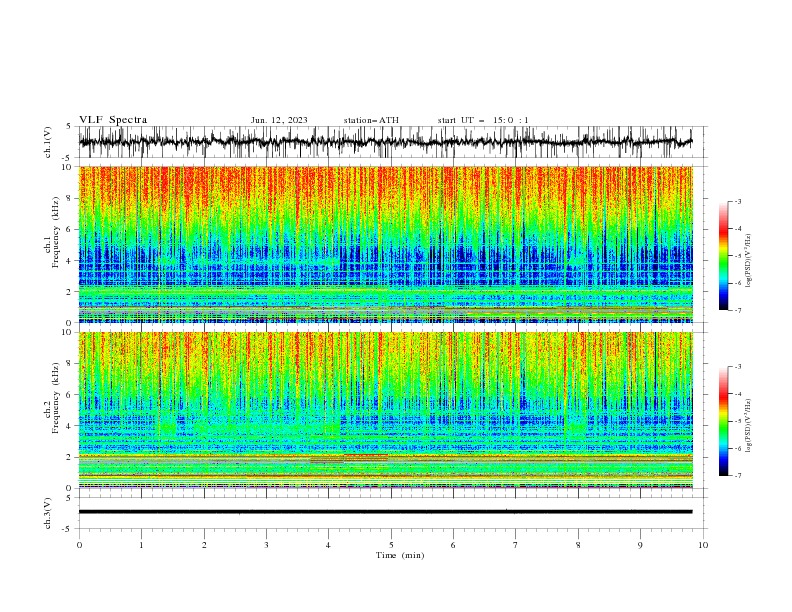Click the "6" tick on the time axis
This screenshot has height=612, width=792.
point(454,545)
